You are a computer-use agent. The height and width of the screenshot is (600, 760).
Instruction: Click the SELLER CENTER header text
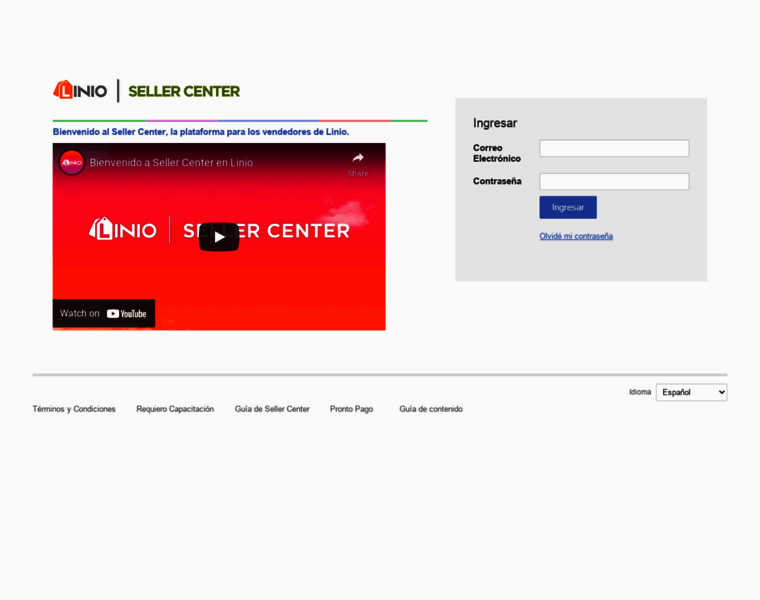coord(184,91)
